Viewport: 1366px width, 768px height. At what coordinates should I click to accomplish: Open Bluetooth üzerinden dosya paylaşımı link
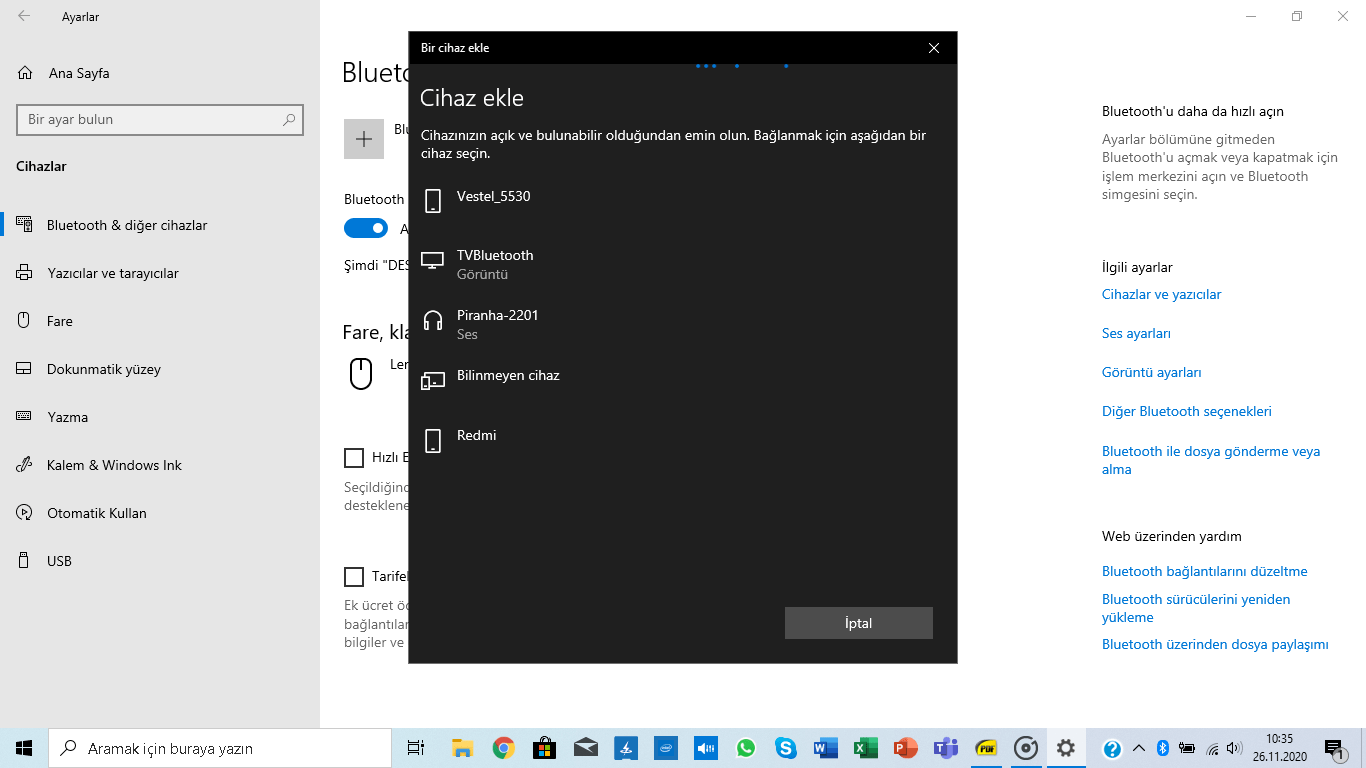(1215, 645)
